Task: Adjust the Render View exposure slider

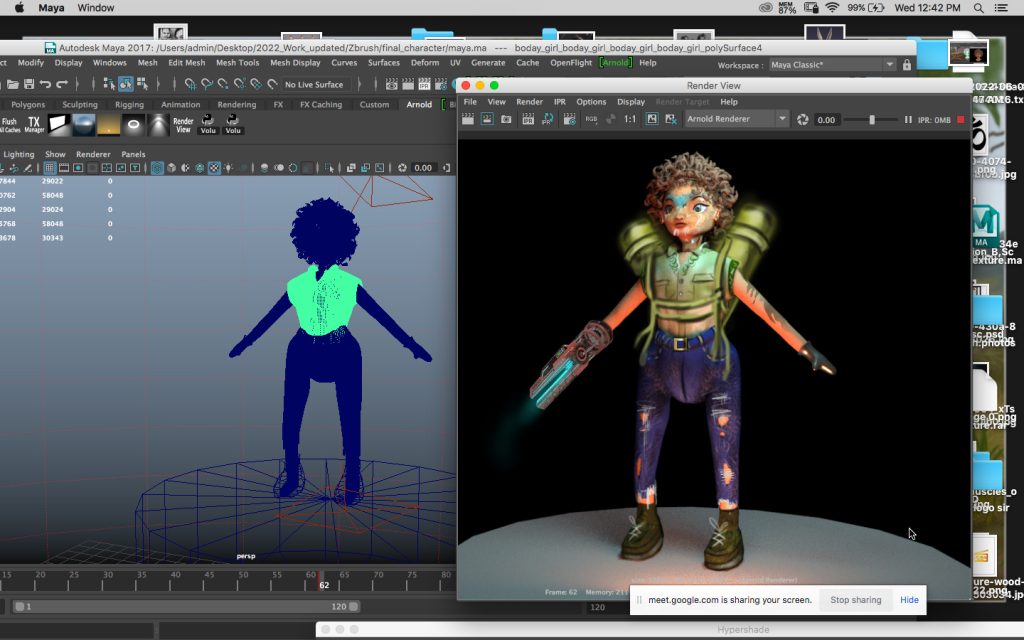Action: coord(871,120)
